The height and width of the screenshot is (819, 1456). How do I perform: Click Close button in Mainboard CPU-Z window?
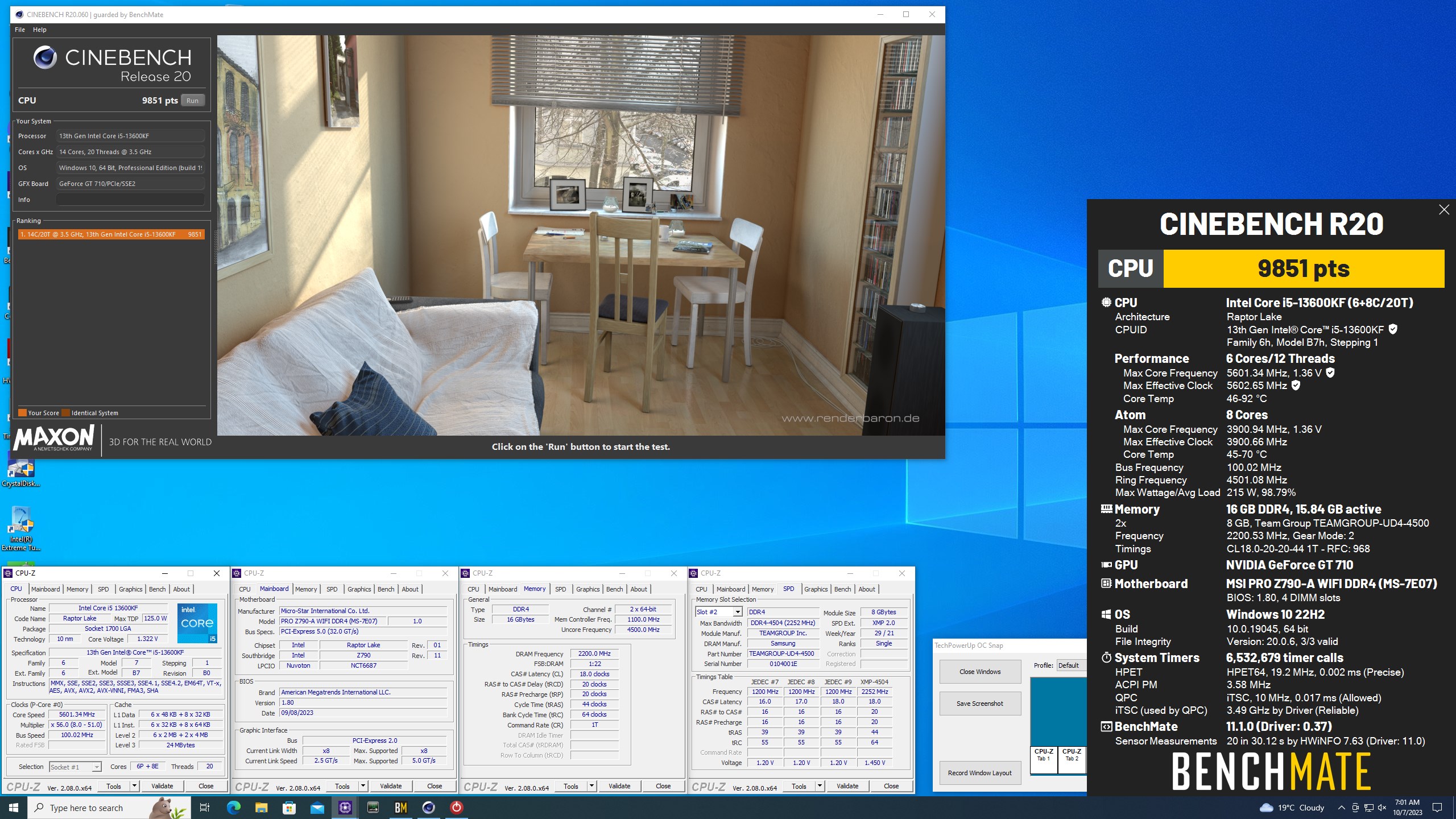tap(435, 786)
